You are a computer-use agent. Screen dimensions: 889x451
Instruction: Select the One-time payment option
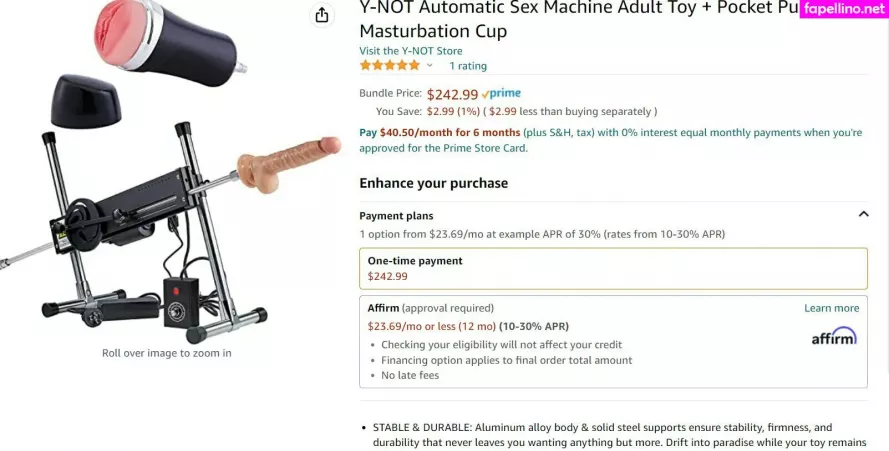point(613,269)
